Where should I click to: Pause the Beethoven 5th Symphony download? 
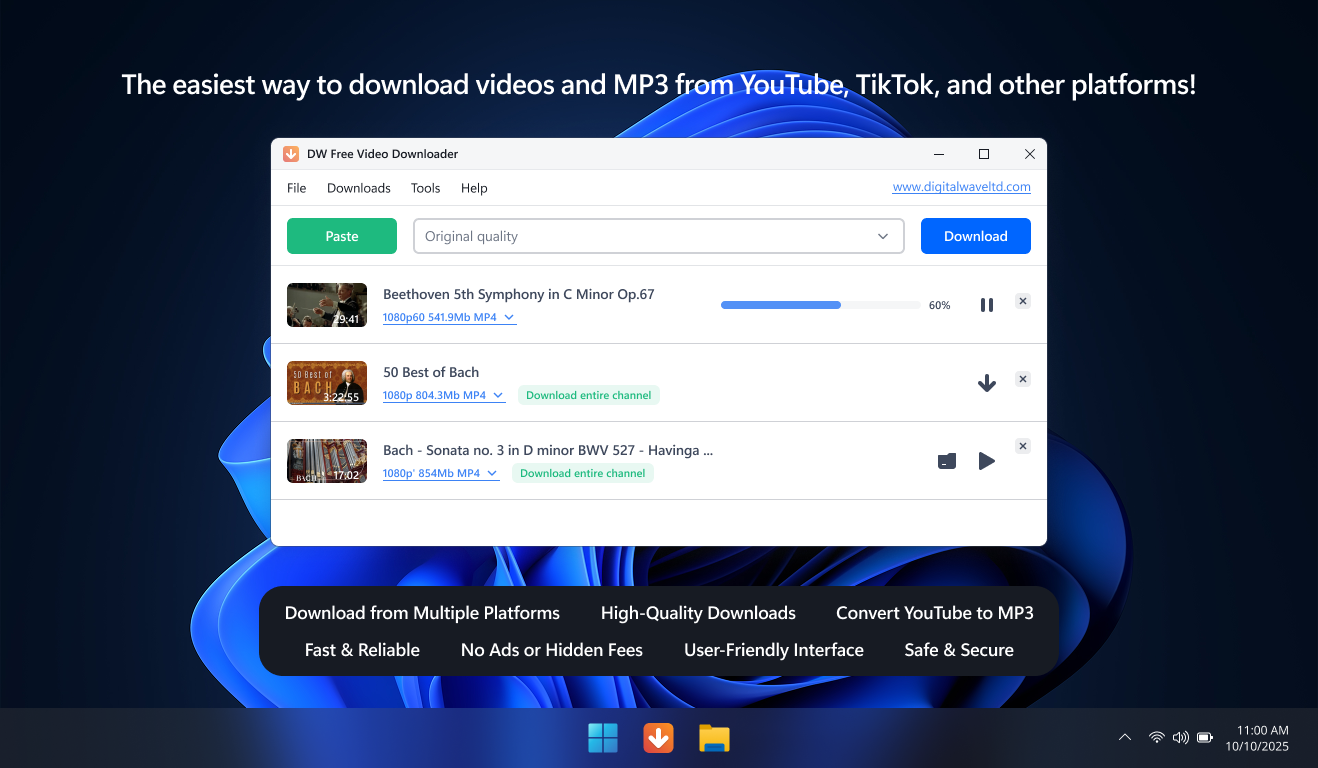(x=987, y=304)
